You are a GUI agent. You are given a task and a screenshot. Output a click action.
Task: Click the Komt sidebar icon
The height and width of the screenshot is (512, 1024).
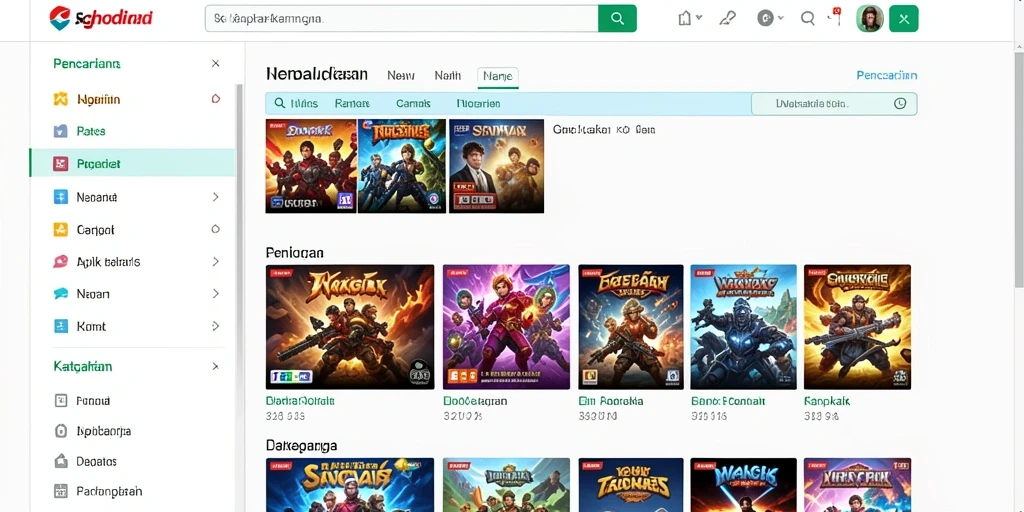60,326
